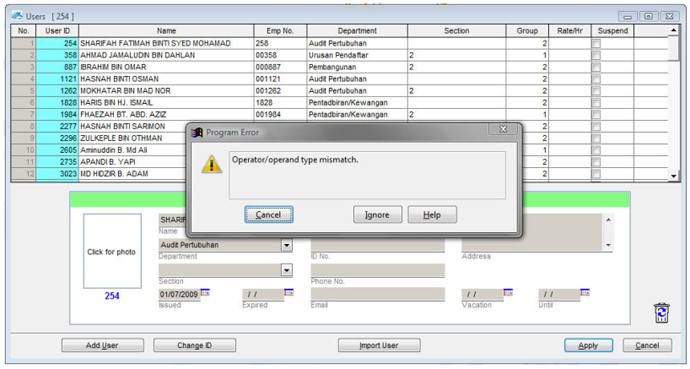Open calendar picker for Expired date
The height and width of the screenshot is (369, 690).
tap(289, 292)
